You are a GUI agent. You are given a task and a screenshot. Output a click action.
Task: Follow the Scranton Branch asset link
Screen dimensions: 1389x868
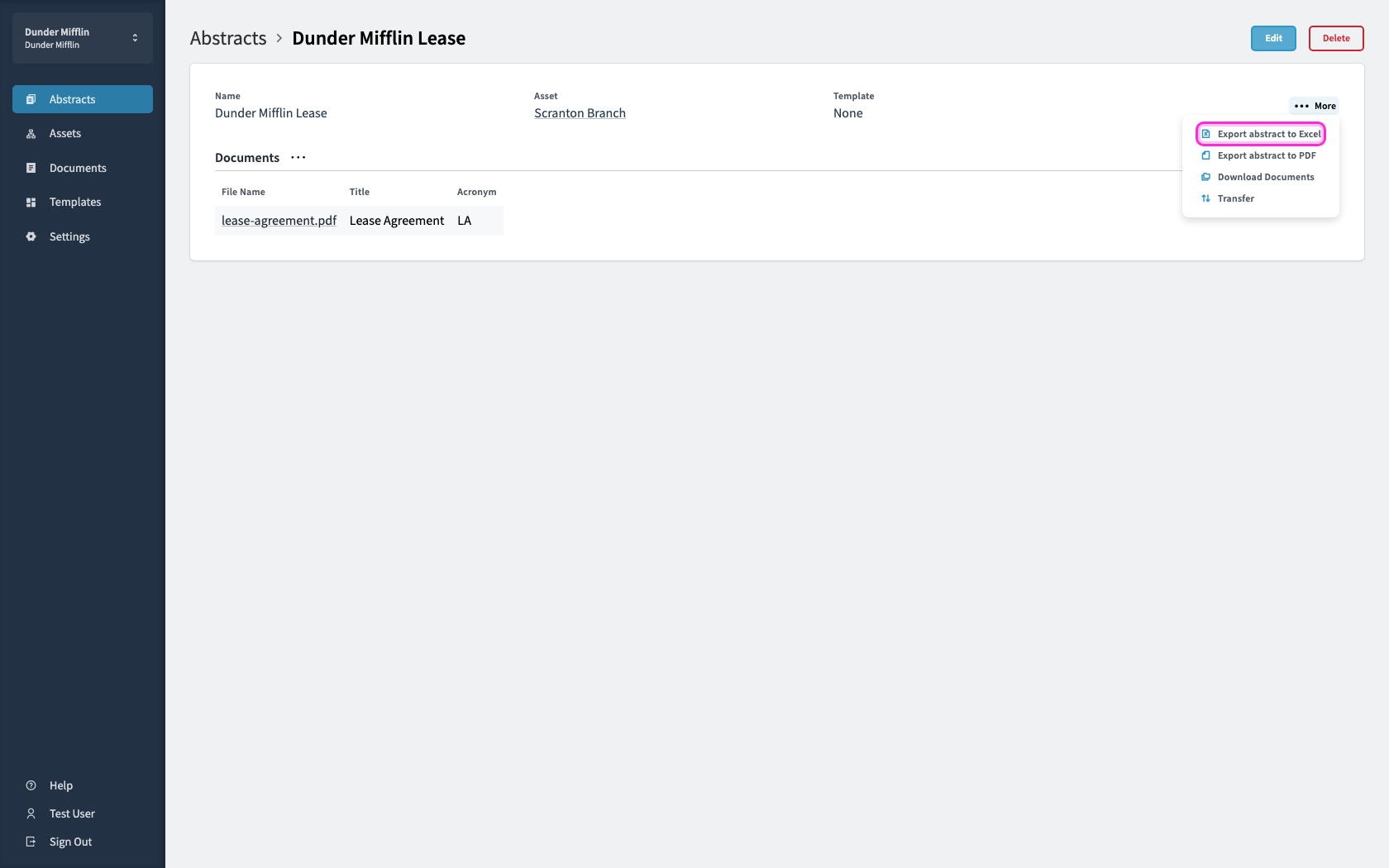click(580, 113)
